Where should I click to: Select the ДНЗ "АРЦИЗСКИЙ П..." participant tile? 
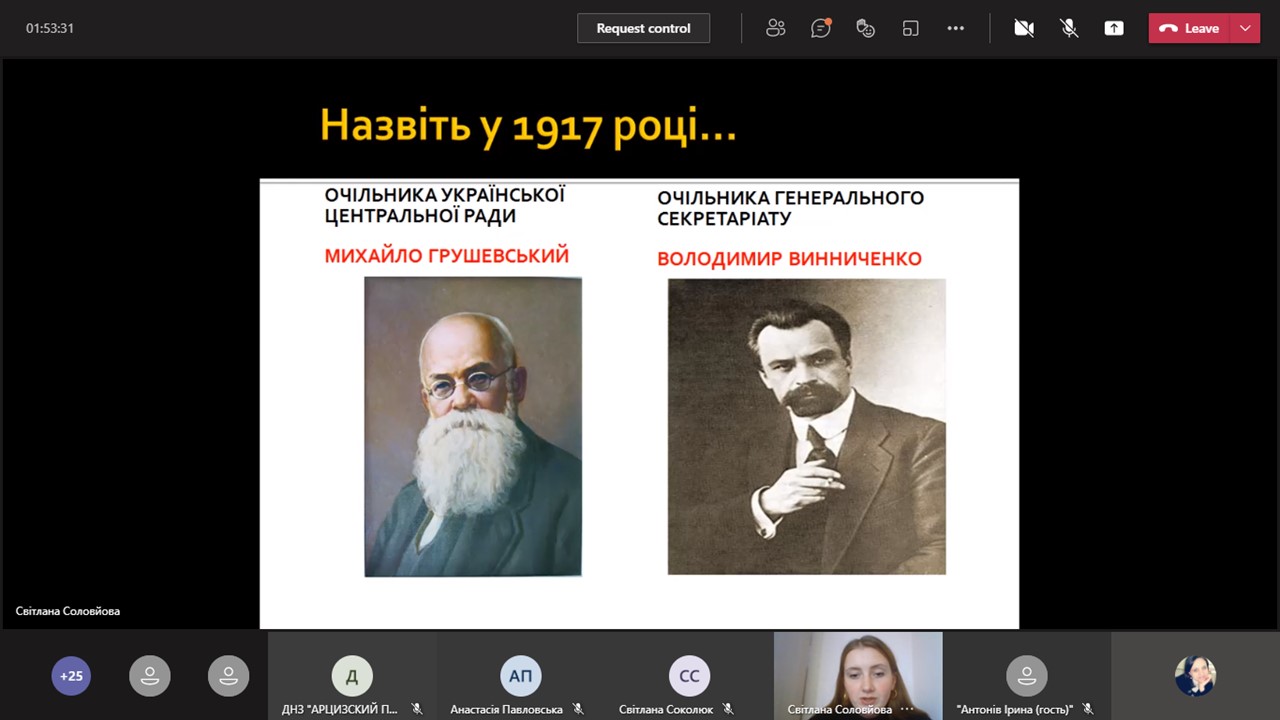point(352,676)
